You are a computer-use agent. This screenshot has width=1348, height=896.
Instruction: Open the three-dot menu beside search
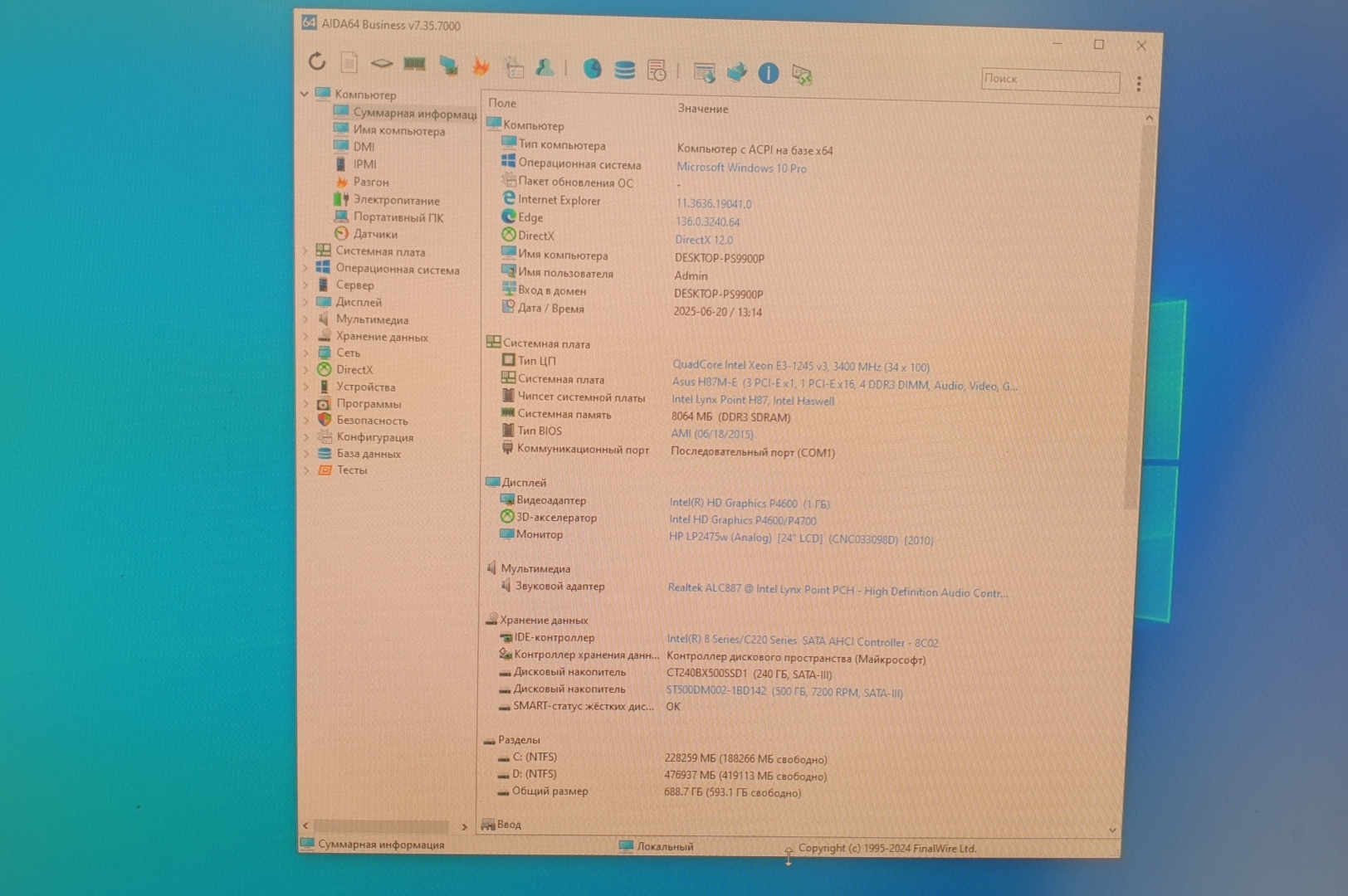click(1139, 84)
